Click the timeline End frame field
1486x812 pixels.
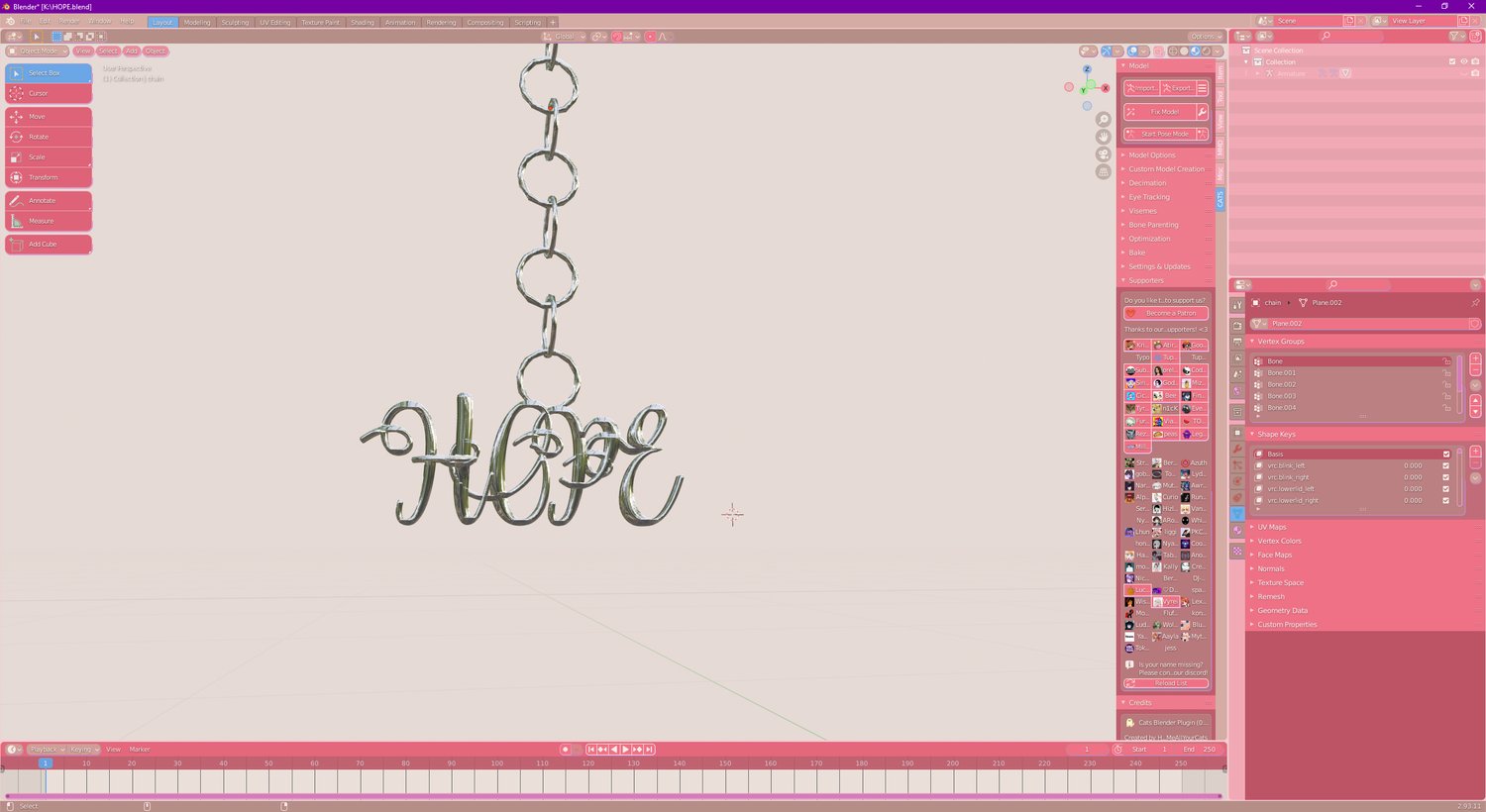coord(1199,750)
